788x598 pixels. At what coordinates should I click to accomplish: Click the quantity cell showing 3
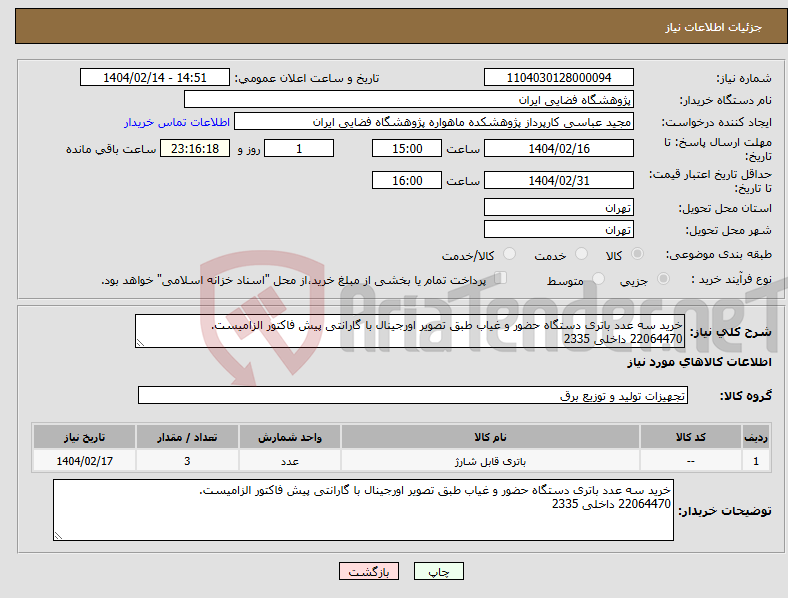187,461
